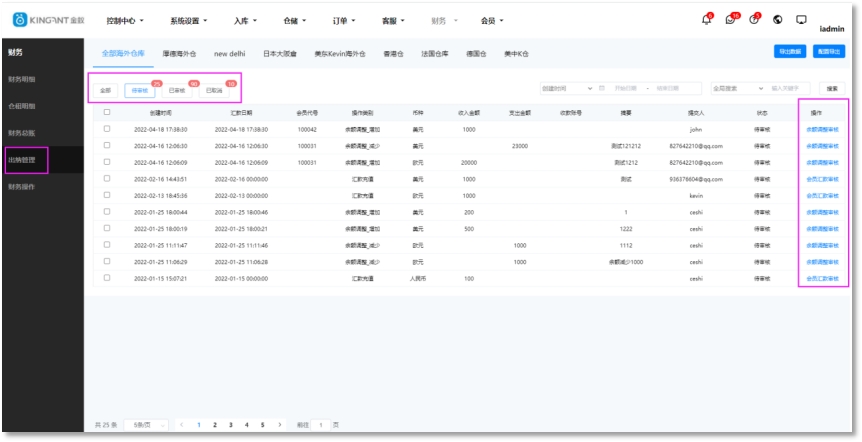Viewport: 862px width, 442px height.
Task: Click the 搜索 search button
Action: (x=829, y=89)
